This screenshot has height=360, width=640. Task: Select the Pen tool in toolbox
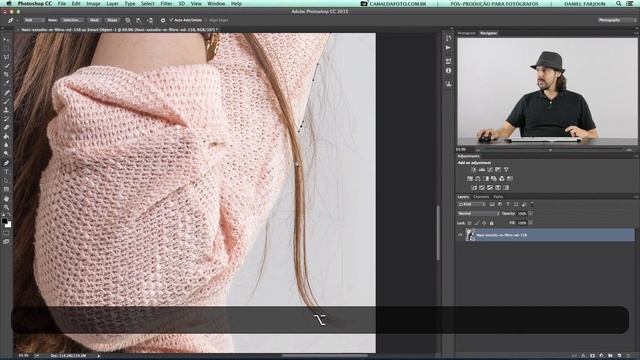click(x=6, y=163)
